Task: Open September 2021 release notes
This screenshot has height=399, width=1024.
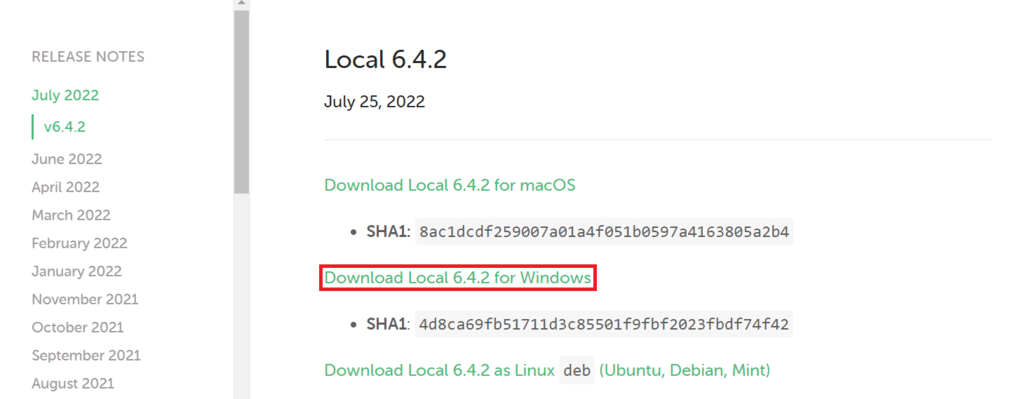Action: [x=86, y=355]
